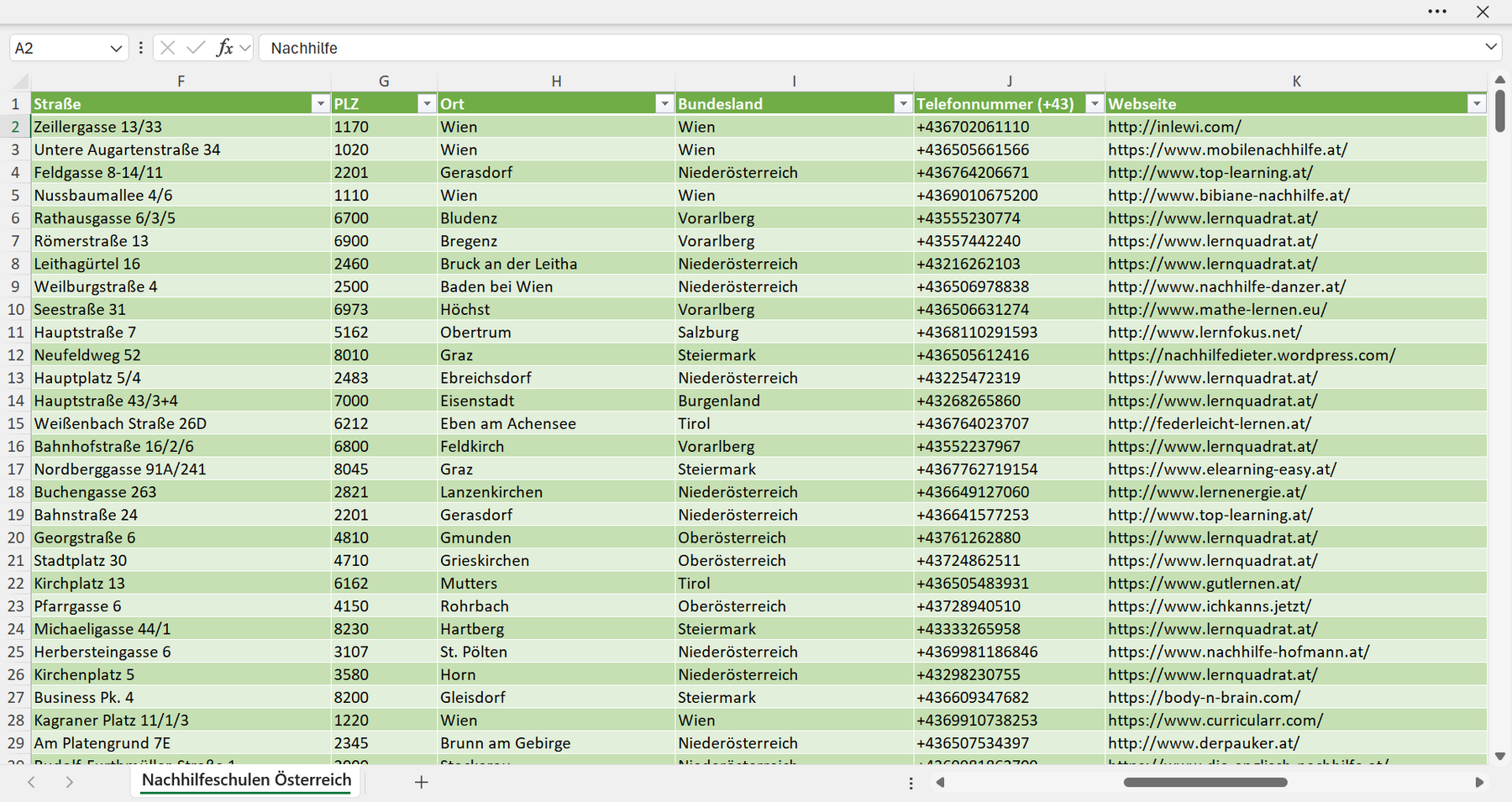
Task: Open link https://body-n-brain.com/
Action: click(1204, 698)
